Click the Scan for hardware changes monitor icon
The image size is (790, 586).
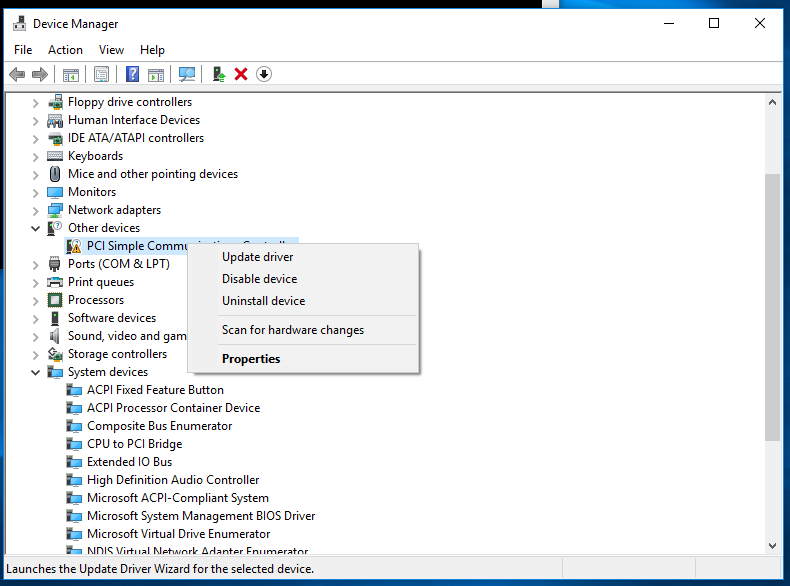pos(186,74)
